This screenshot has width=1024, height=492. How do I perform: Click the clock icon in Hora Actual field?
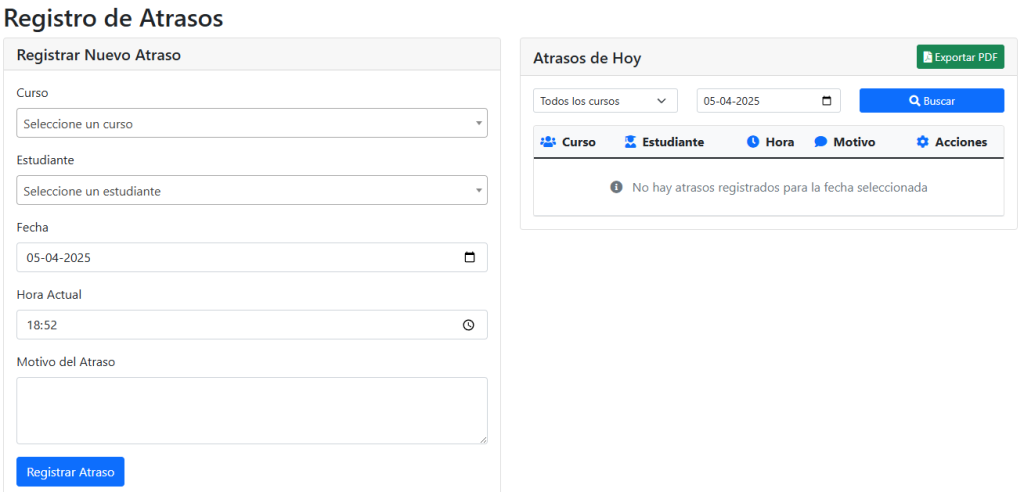pos(469,325)
